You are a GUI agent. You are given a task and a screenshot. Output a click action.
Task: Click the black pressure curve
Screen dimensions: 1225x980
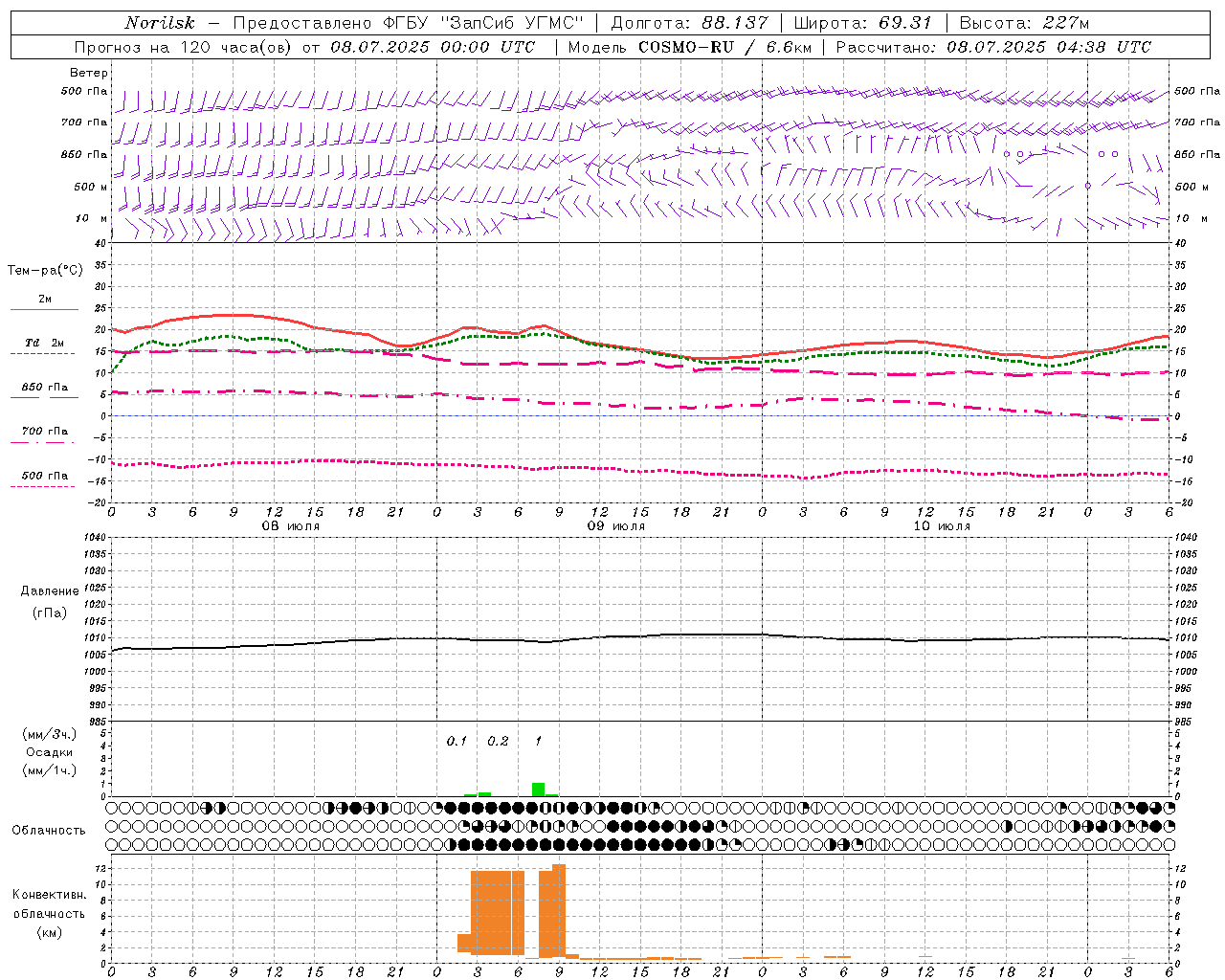[x=639, y=636]
